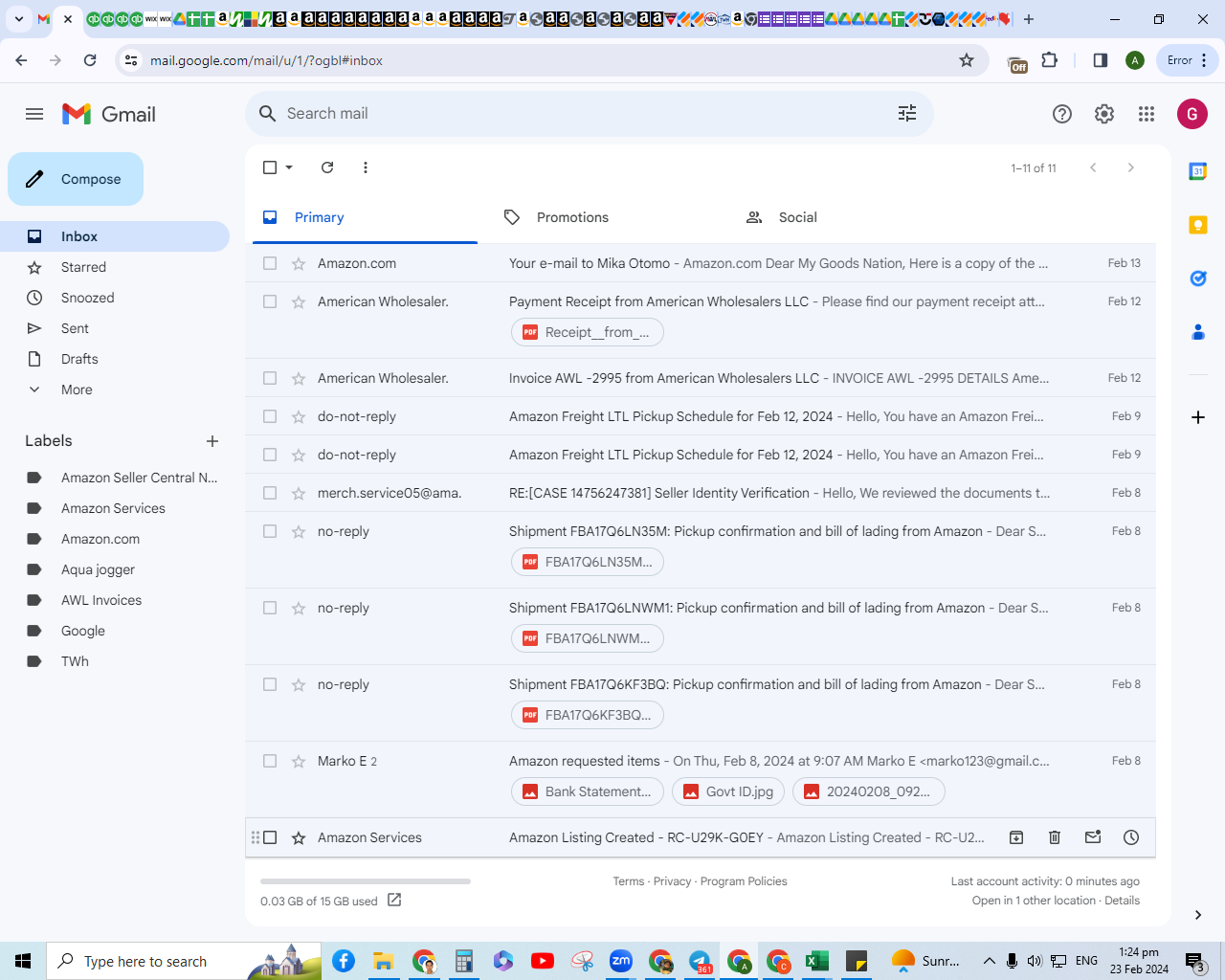
Task: Archive the Amazon Listing Created email
Action: [1016, 837]
